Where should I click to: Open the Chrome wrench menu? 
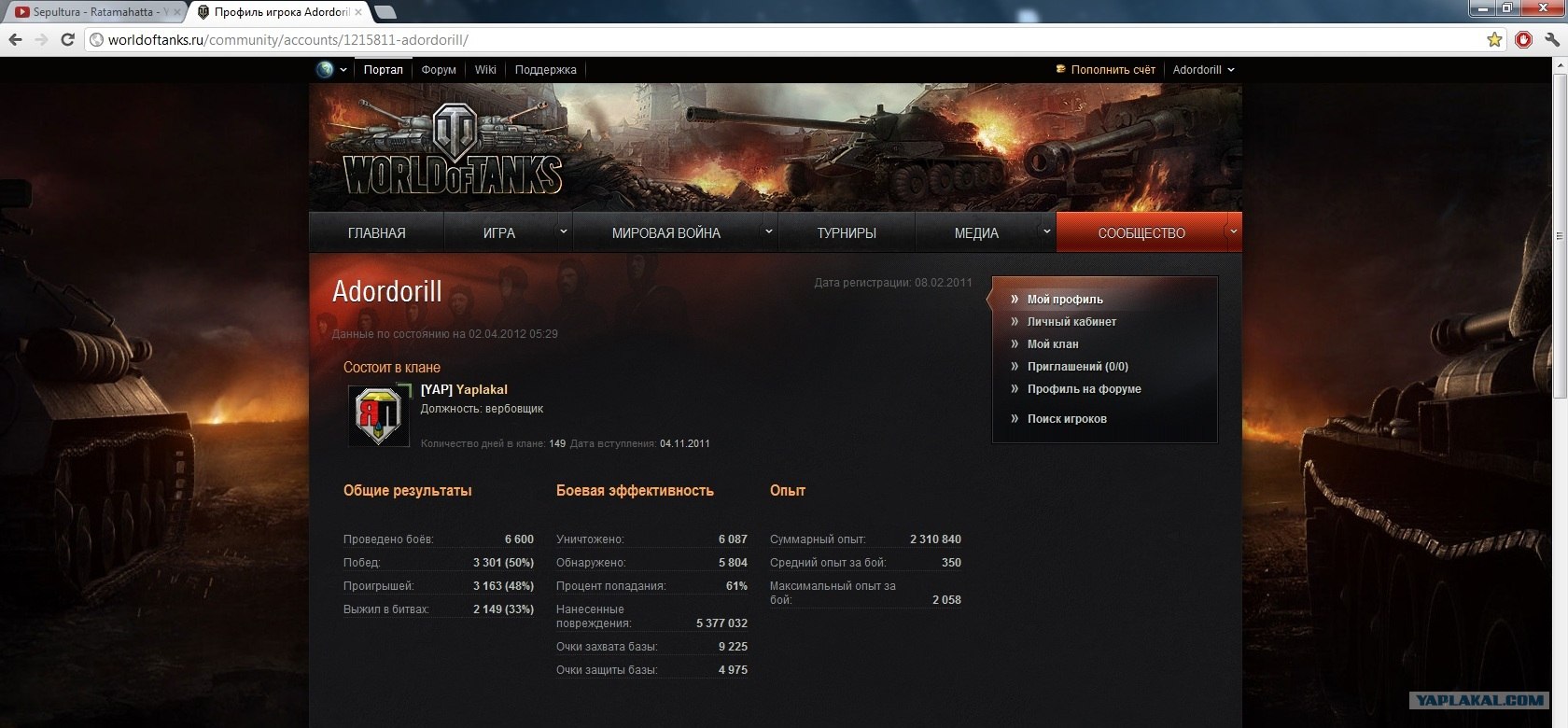1552,40
